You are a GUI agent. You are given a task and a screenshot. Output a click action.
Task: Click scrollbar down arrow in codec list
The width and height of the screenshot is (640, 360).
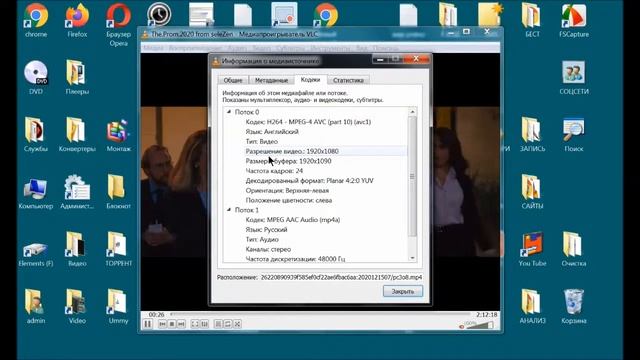412,258
